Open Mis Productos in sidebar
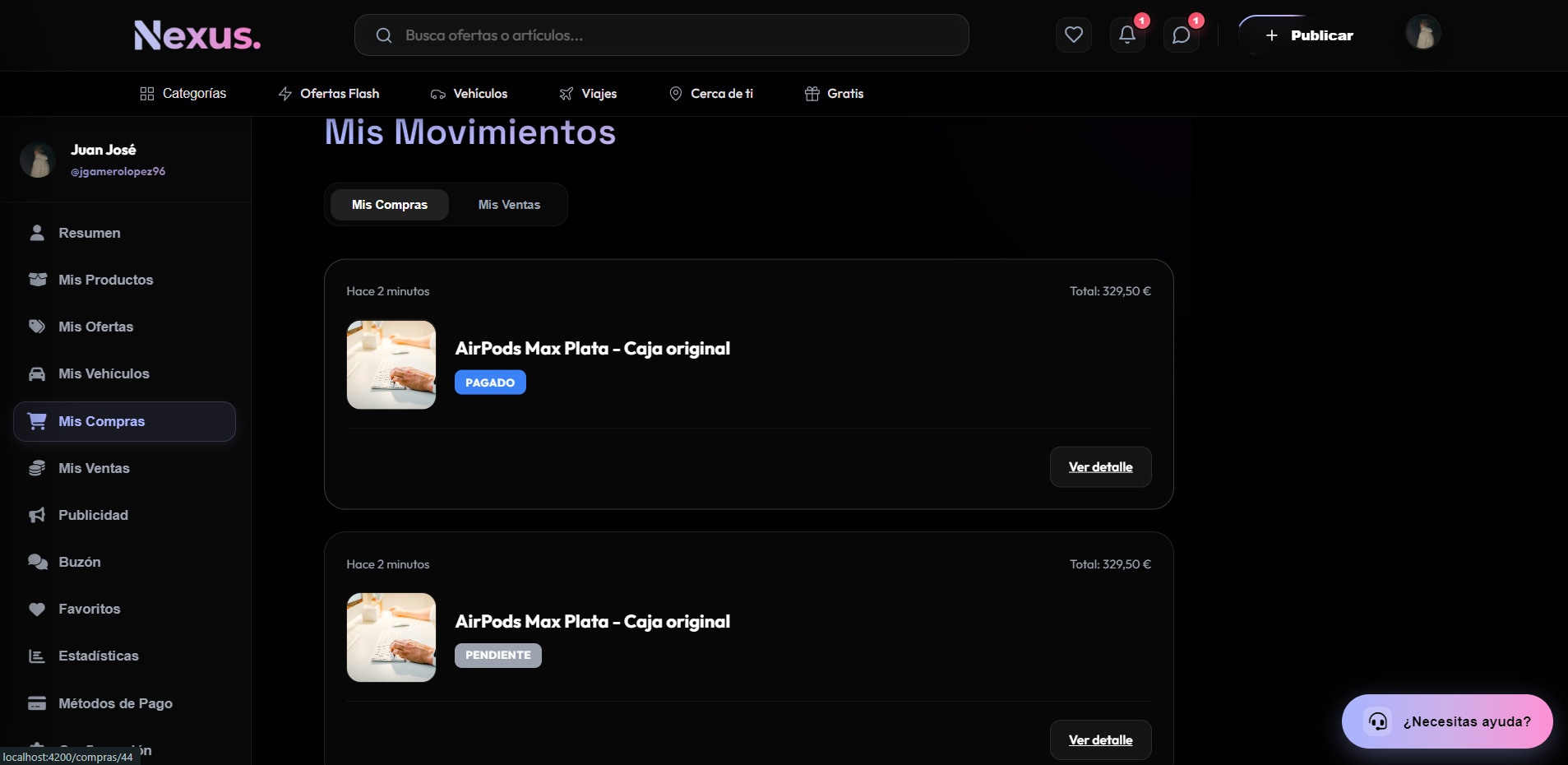This screenshot has width=1568, height=765. [124, 280]
